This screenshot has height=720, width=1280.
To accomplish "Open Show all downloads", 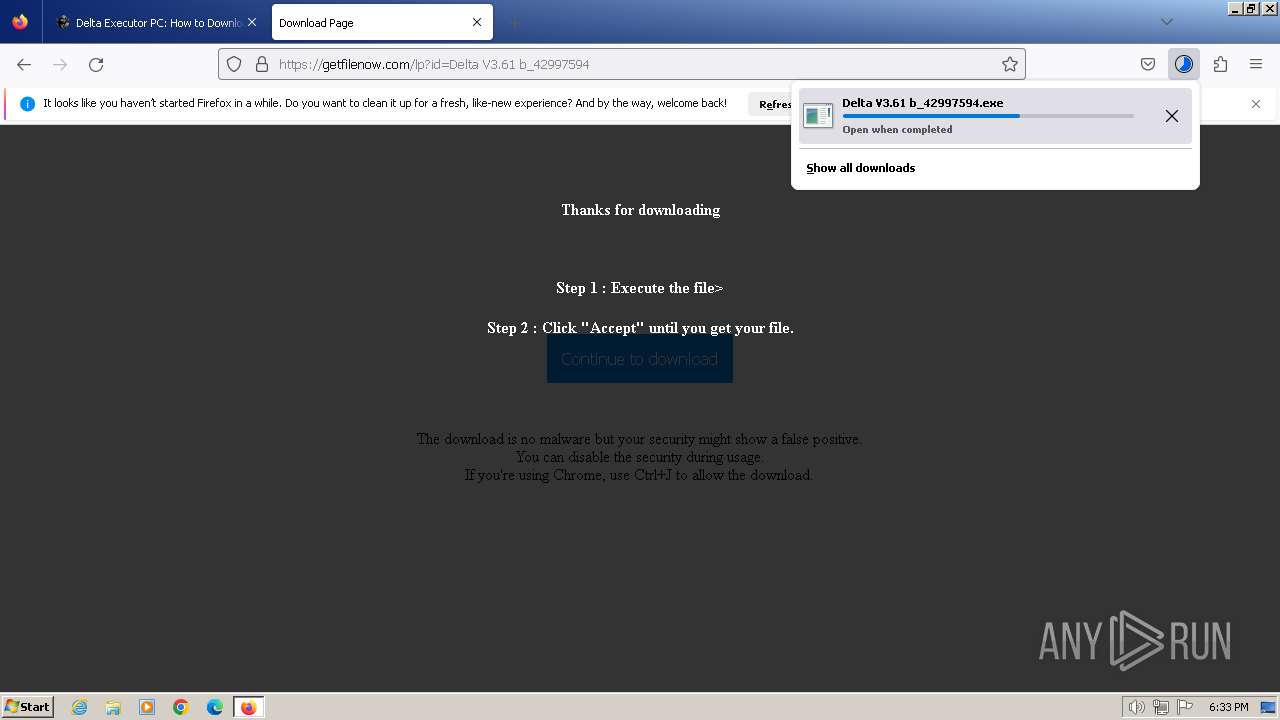I will (860, 168).
